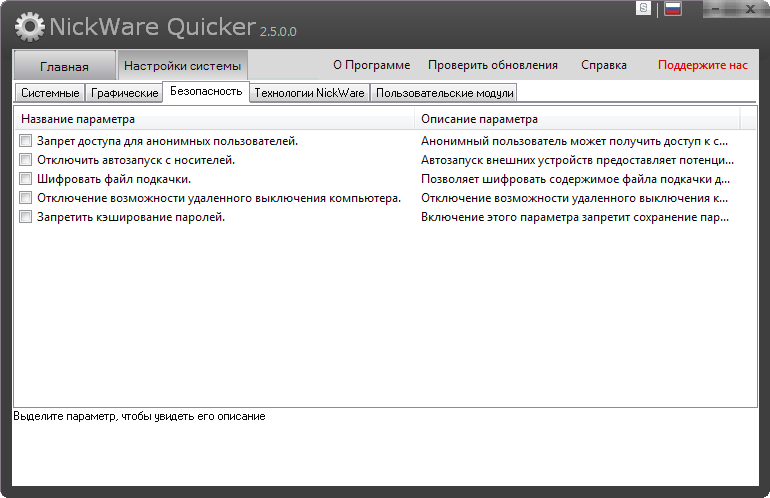Minimize the NickWare Quicker window
This screenshot has width=770, height=498.
[715, 9]
